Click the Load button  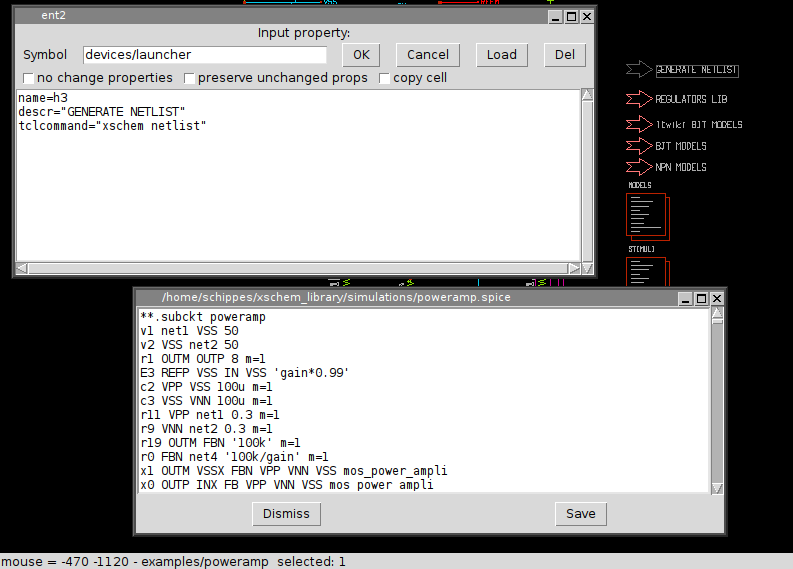(x=501, y=55)
